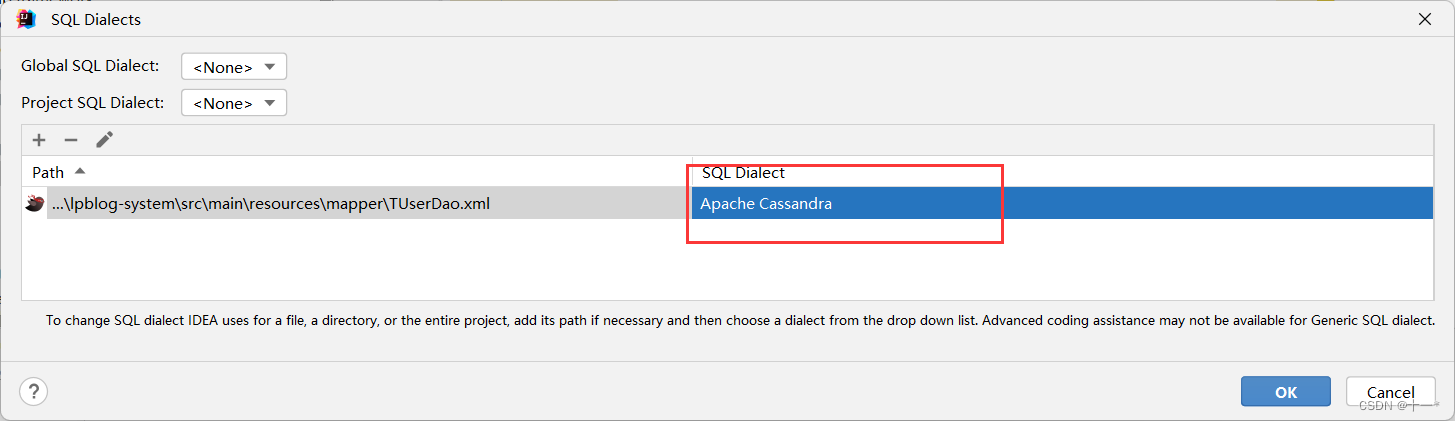Click the remove path minus icon
1455x421 pixels.
70,140
